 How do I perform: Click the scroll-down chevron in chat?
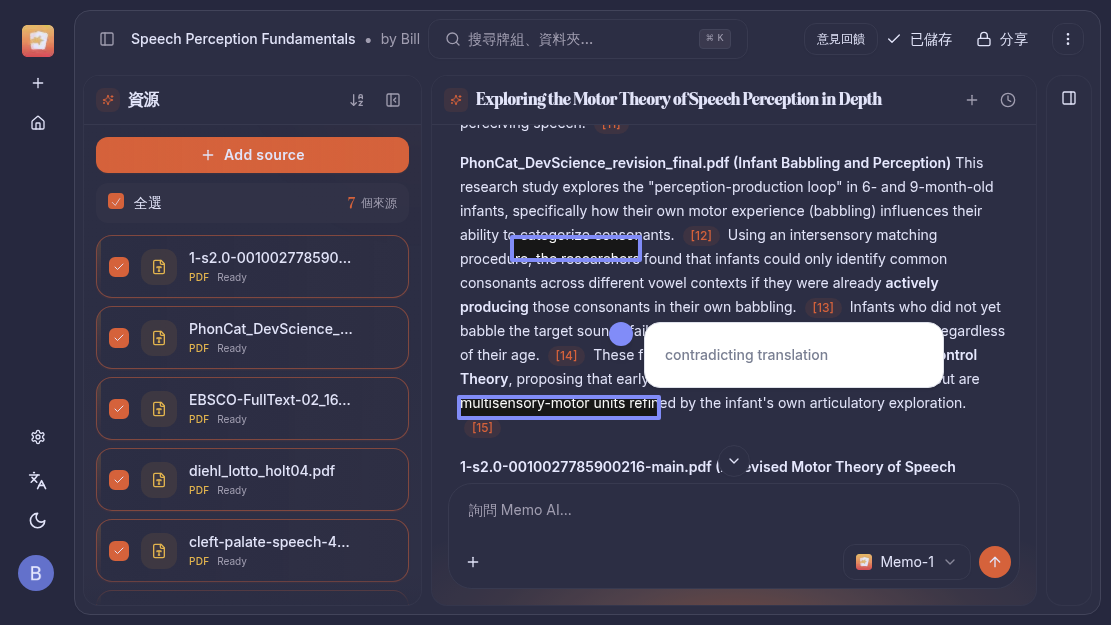coord(734,461)
